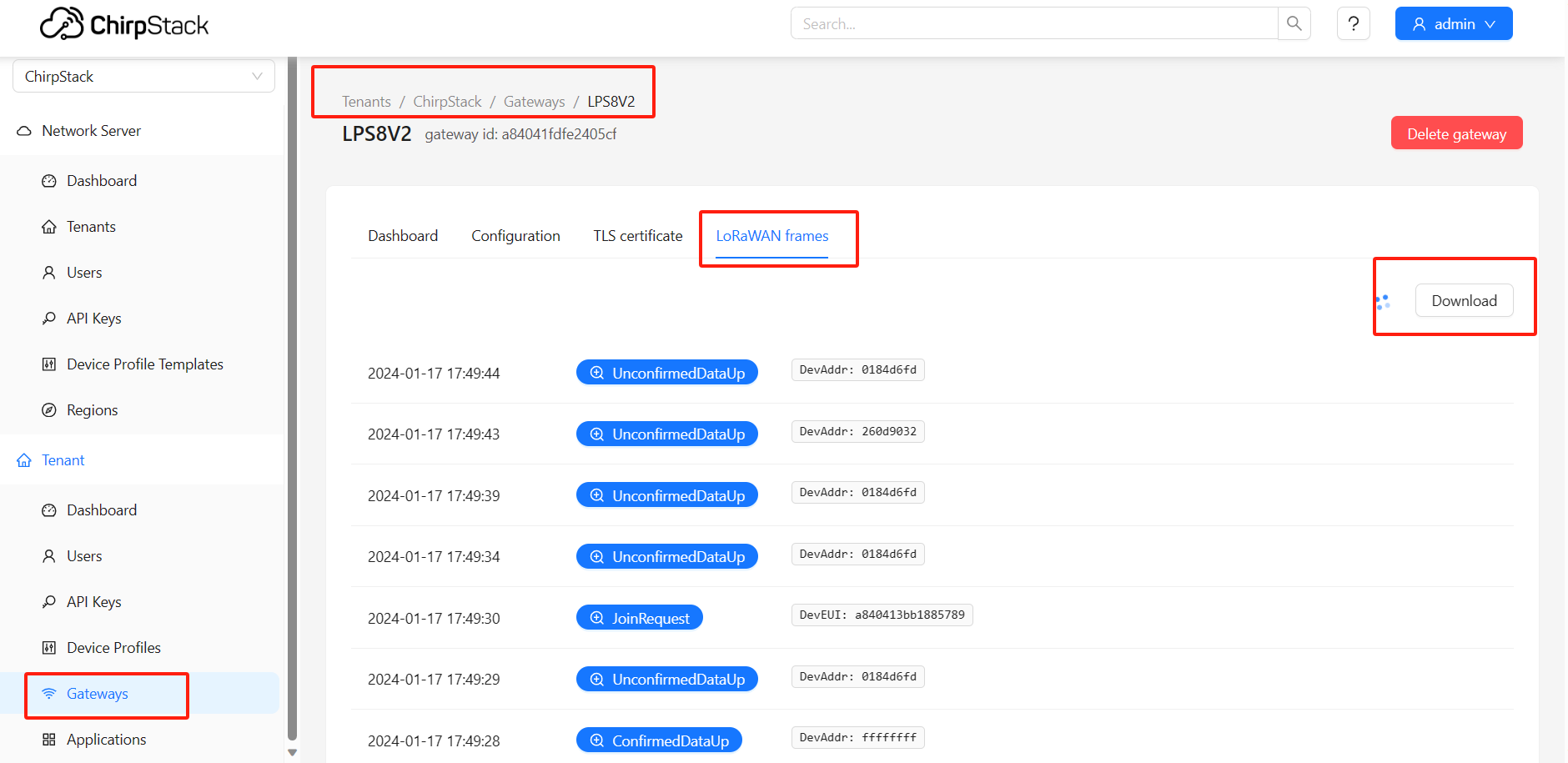This screenshot has width=1568, height=763.
Task: Click the Network Server cloud icon
Action: (x=24, y=131)
